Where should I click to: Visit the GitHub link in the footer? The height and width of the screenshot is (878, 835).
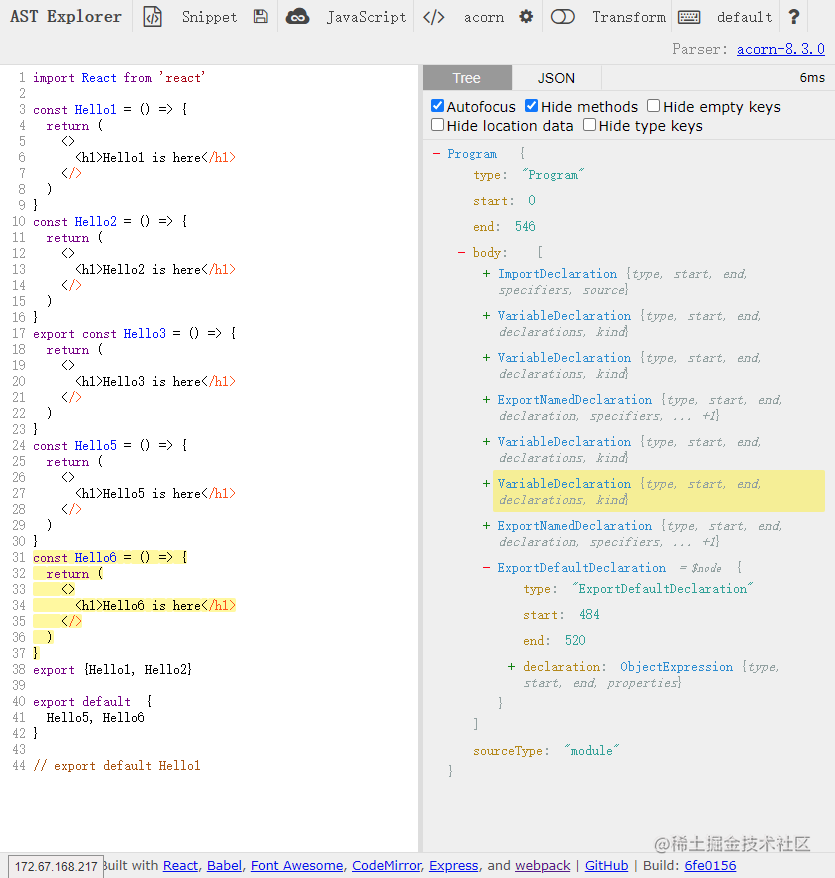[606, 865]
